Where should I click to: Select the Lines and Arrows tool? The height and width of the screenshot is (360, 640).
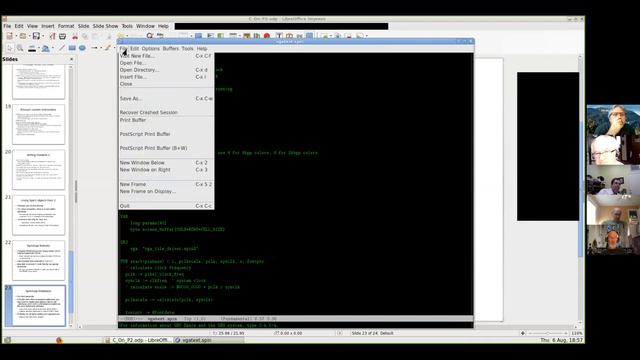tap(94, 48)
